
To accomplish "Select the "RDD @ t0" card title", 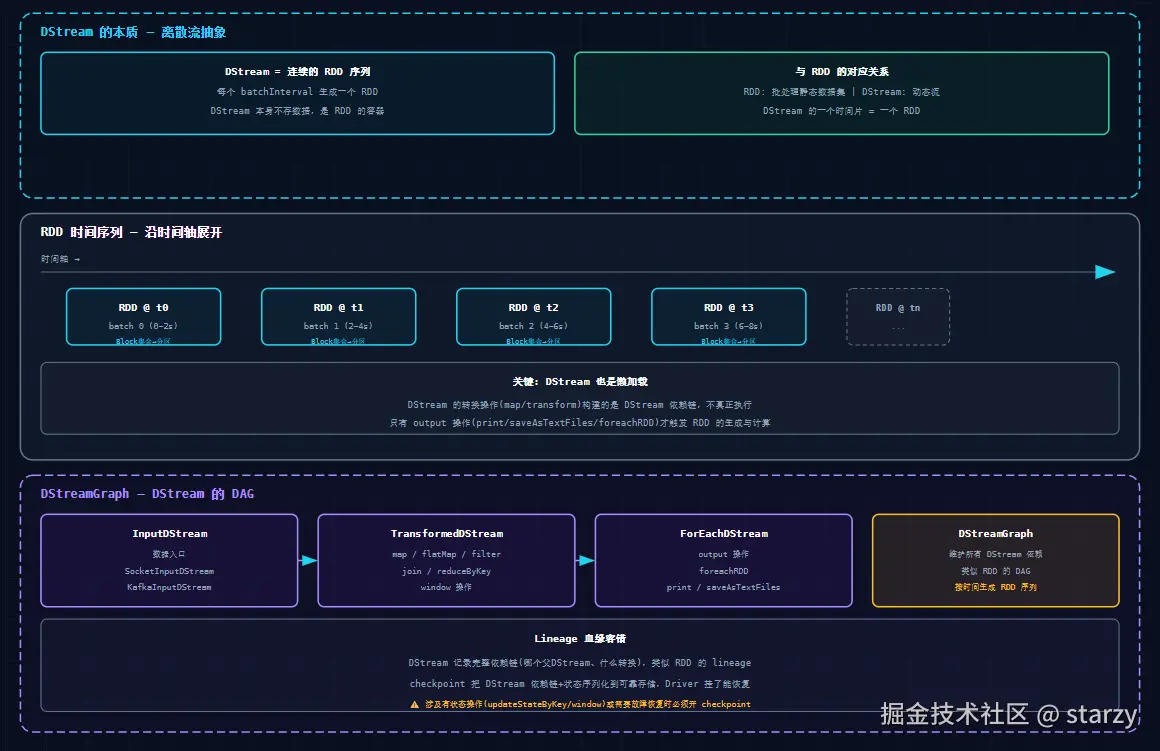I will click(144, 308).
